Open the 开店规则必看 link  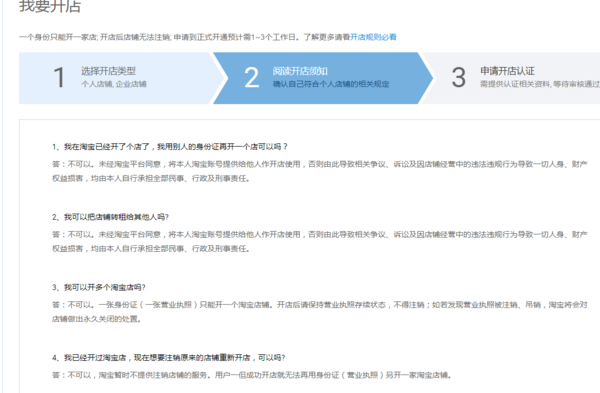373,37
